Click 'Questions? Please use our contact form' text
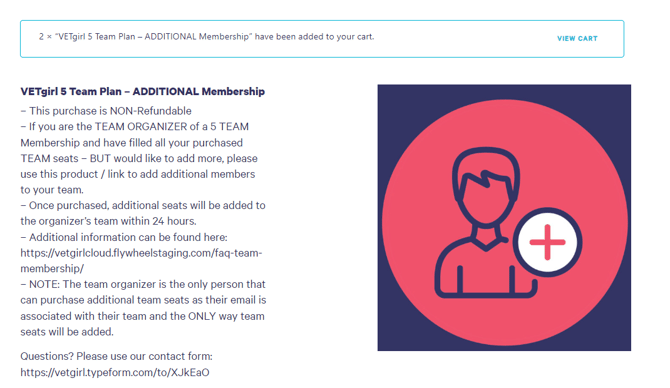This screenshot has height=388, width=670. click(116, 356)
